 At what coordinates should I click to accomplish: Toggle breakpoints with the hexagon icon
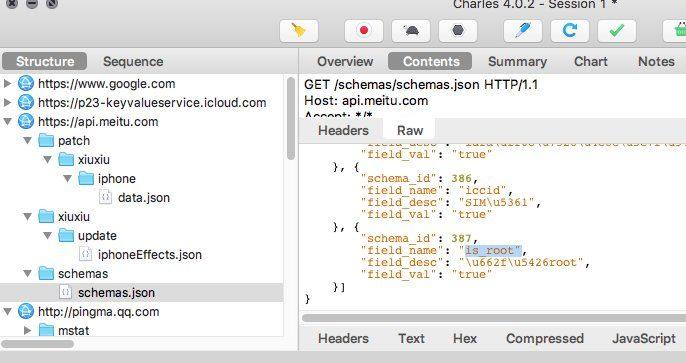[458, 31]
